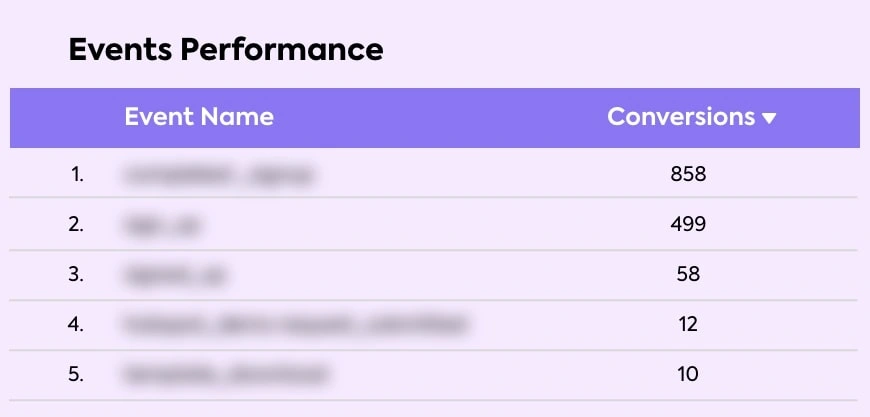Select row number 5 index
The width and height of the screenshot is (870, 417).
77,374
